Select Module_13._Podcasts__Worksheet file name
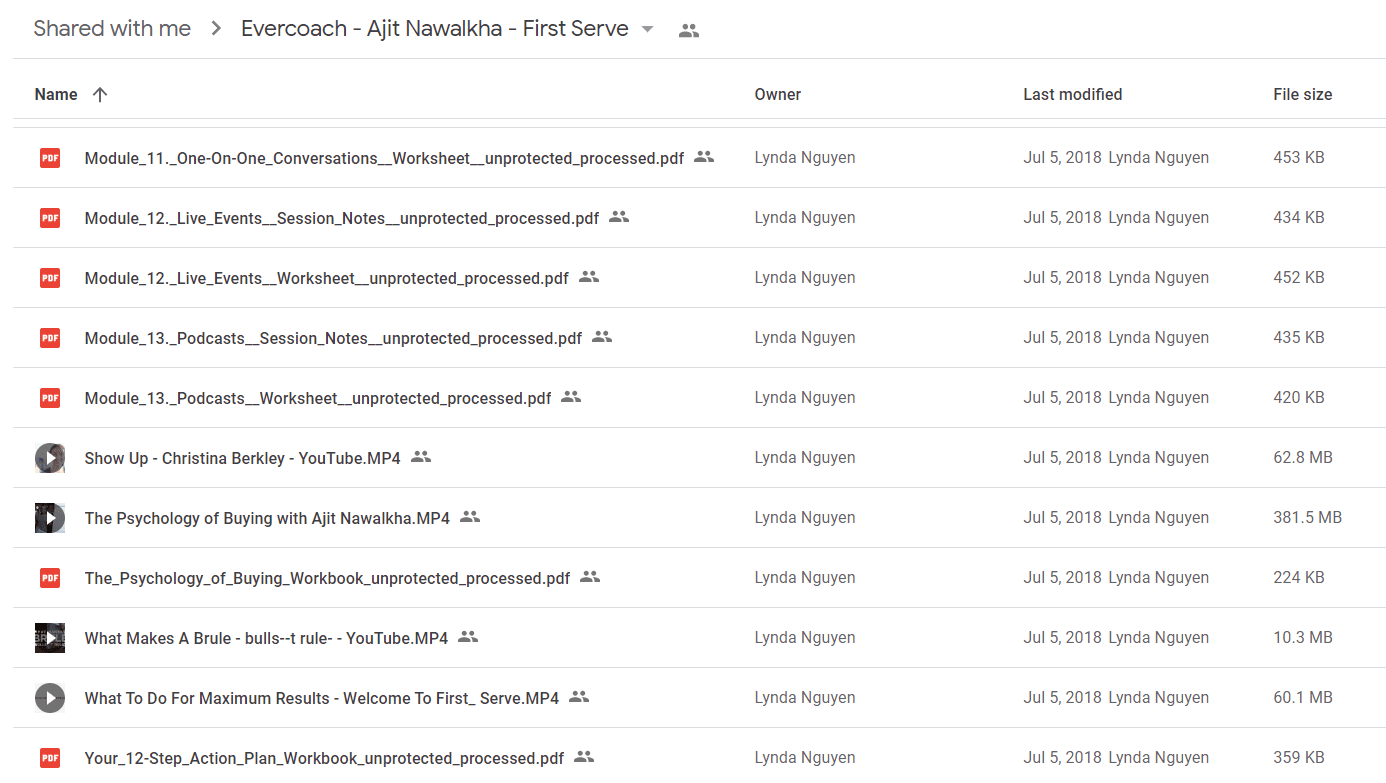 click(318, 398)
